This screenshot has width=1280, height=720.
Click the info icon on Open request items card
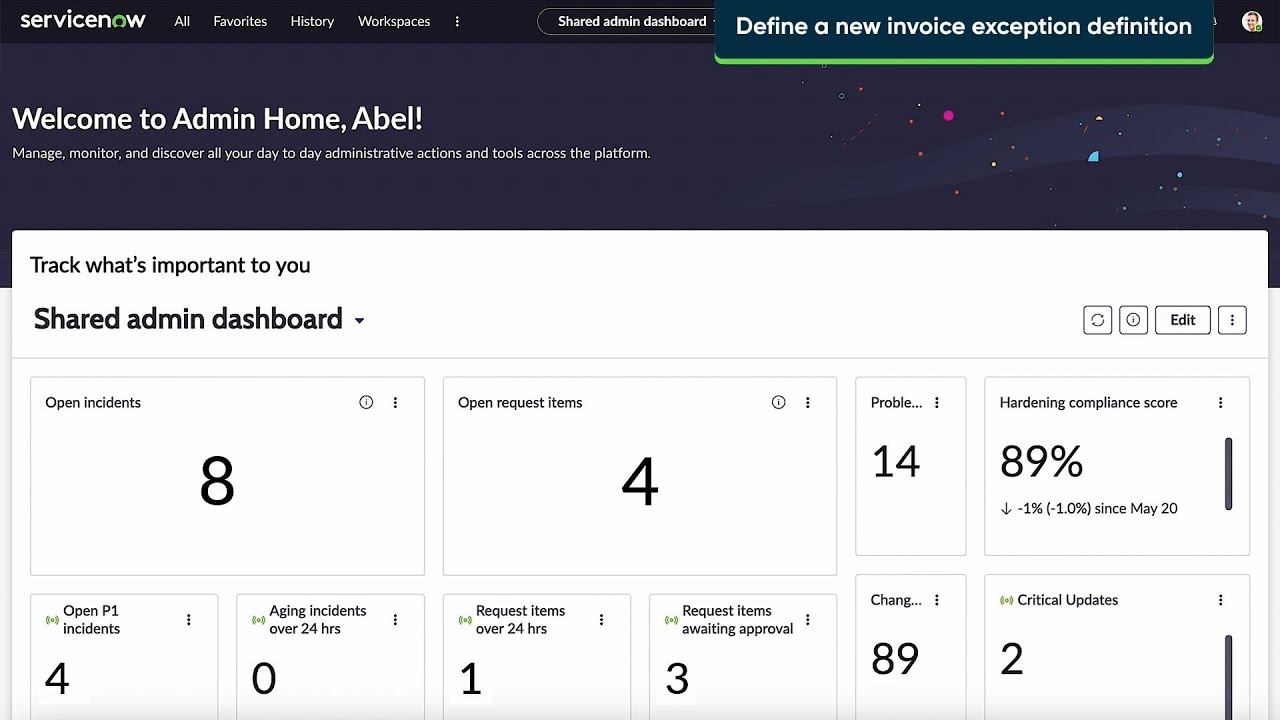[x=778, y=402]
